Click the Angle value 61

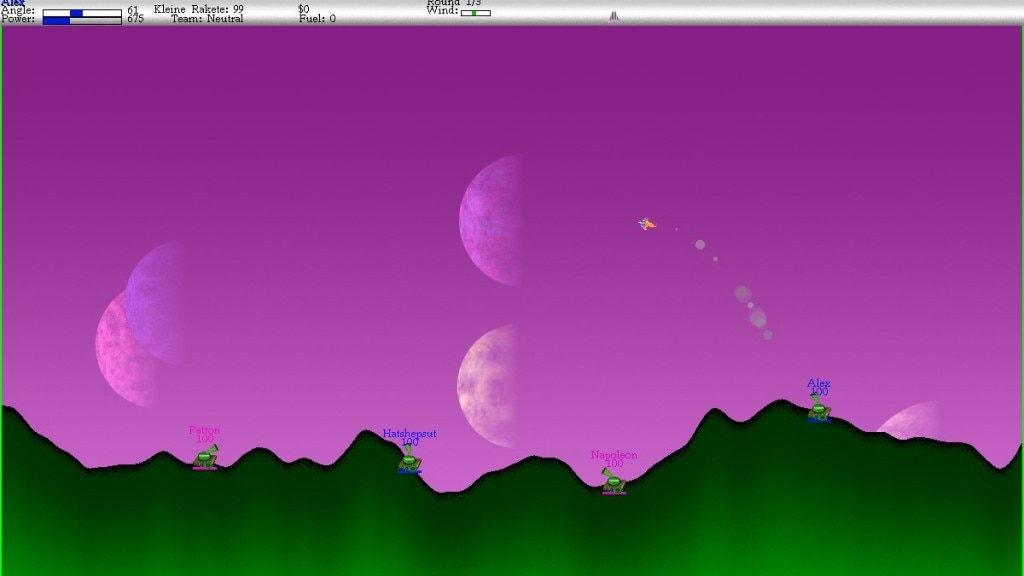pyautogui.click(x=133, y=10)
